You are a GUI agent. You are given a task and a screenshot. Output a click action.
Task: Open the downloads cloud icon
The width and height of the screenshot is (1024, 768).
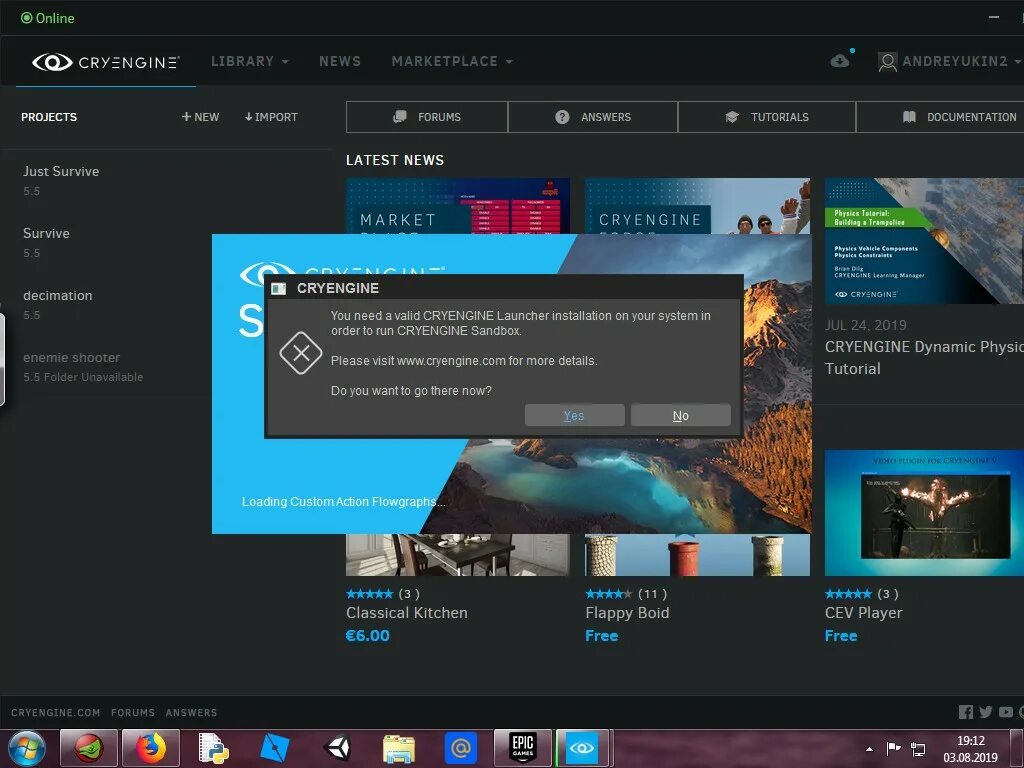(840, 61)
